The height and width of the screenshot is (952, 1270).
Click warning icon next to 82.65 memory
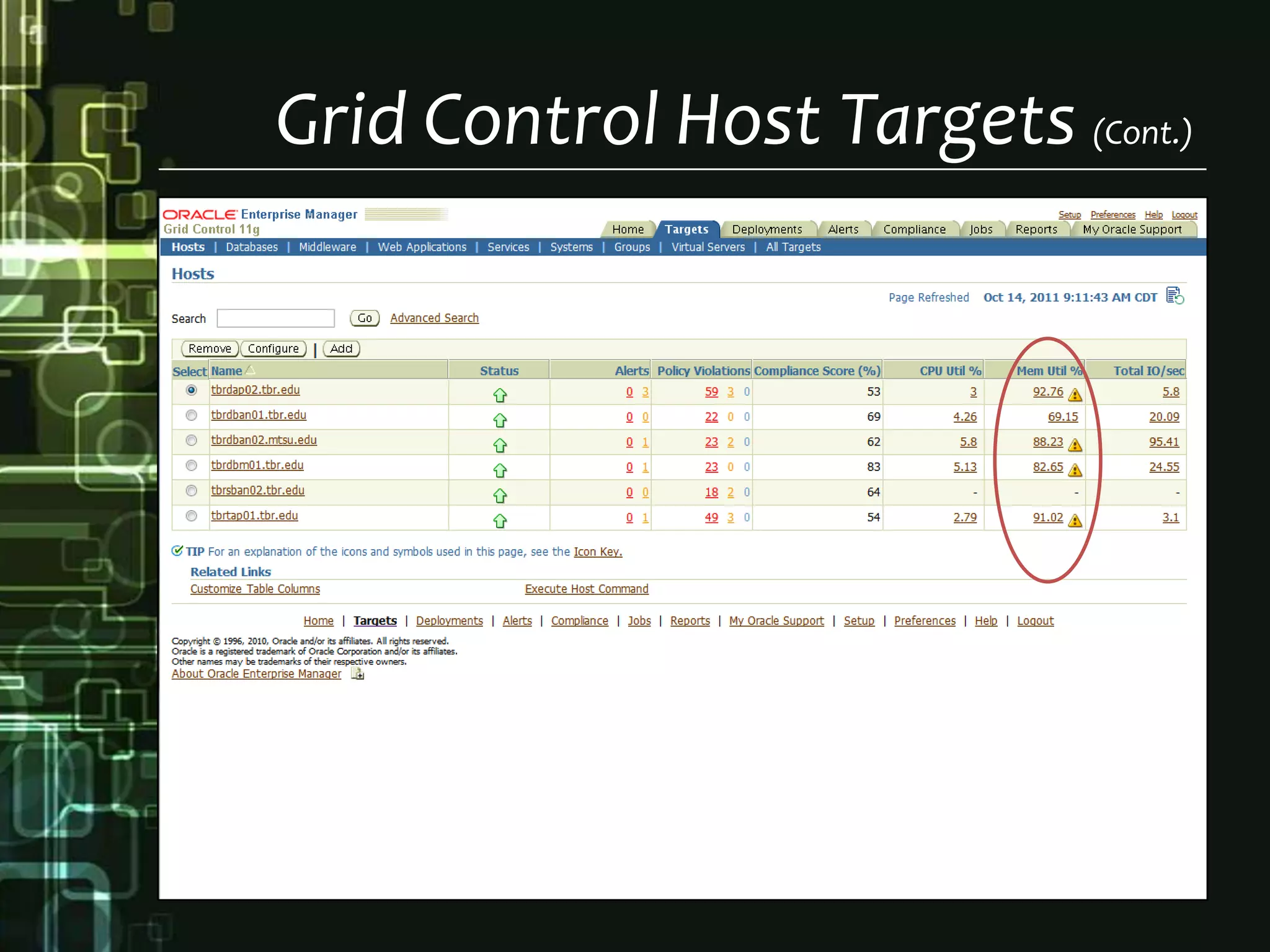pos(1075,470)
